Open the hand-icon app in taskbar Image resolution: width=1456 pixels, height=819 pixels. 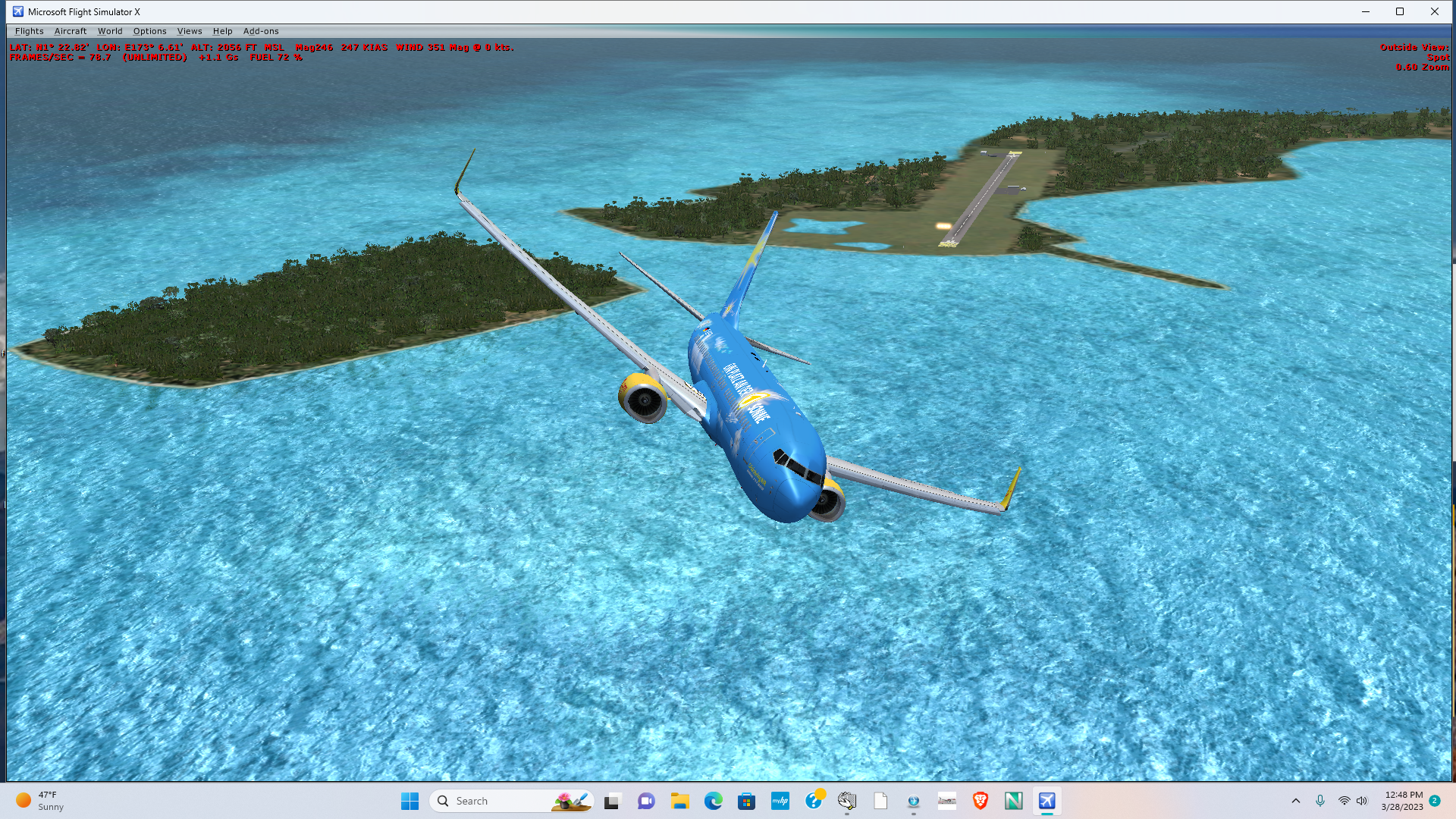point(847,801)
